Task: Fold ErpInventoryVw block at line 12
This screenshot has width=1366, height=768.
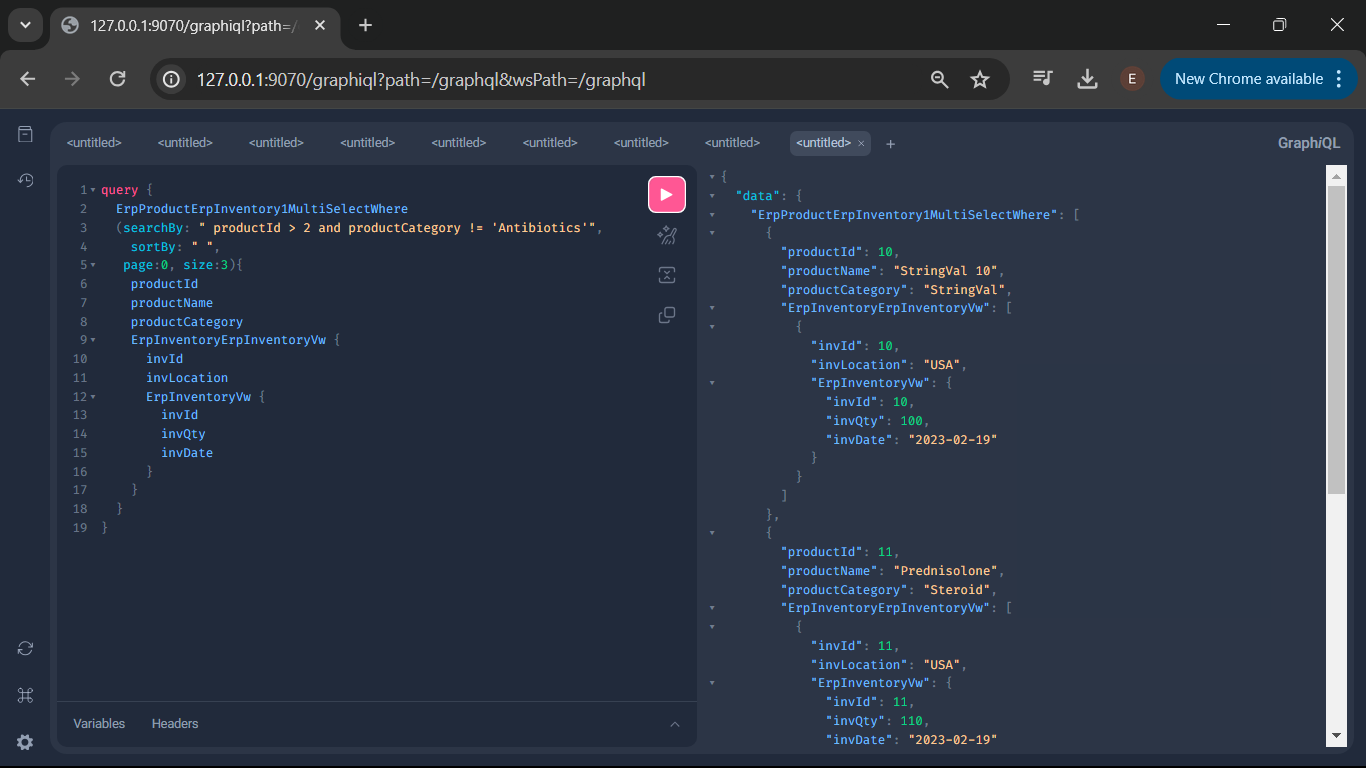Action: click(x=93, y=397)
